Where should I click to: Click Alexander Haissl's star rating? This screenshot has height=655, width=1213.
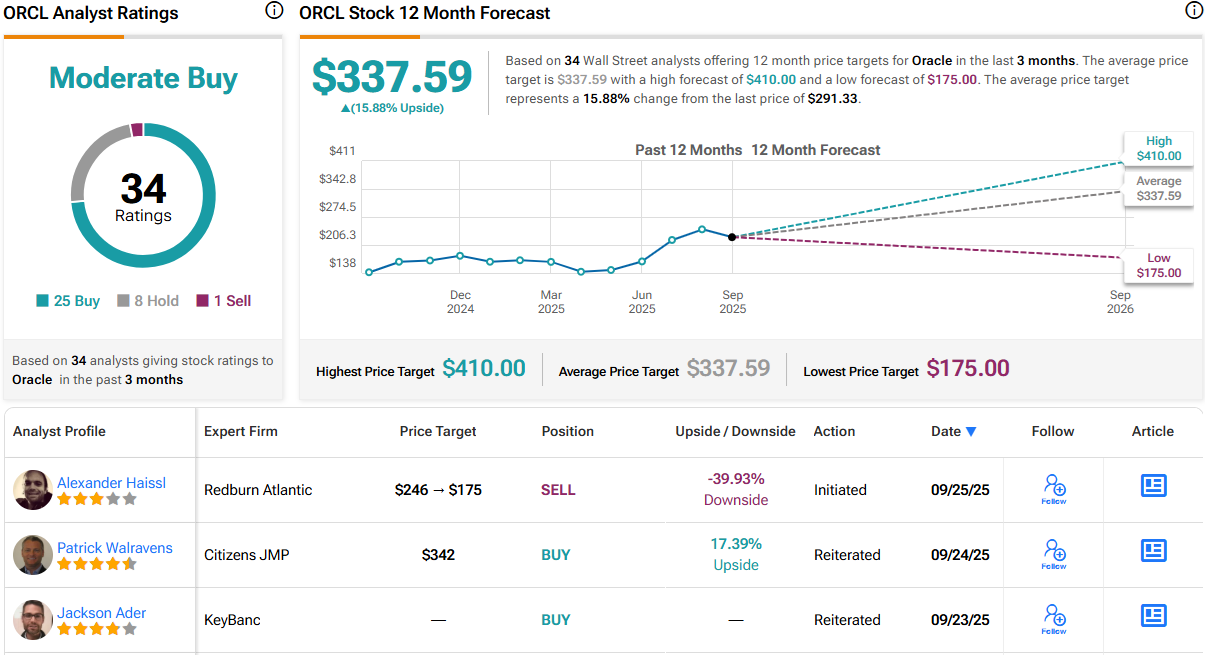(96, 499)
